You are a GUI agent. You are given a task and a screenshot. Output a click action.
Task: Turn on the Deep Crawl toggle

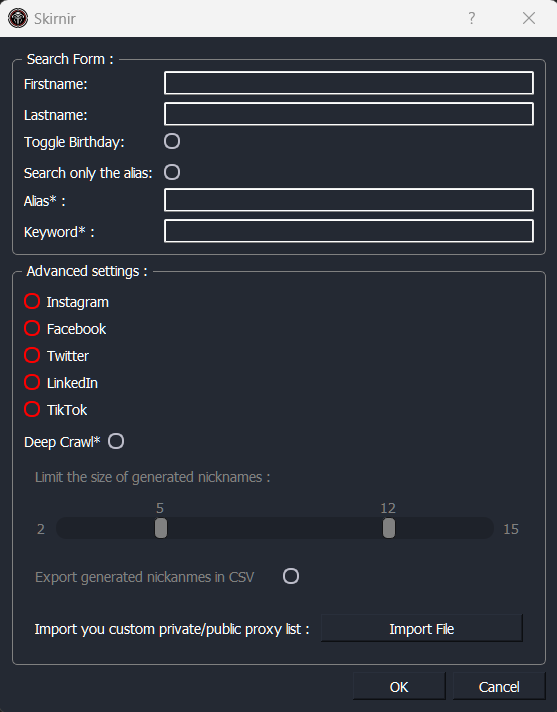116,441
